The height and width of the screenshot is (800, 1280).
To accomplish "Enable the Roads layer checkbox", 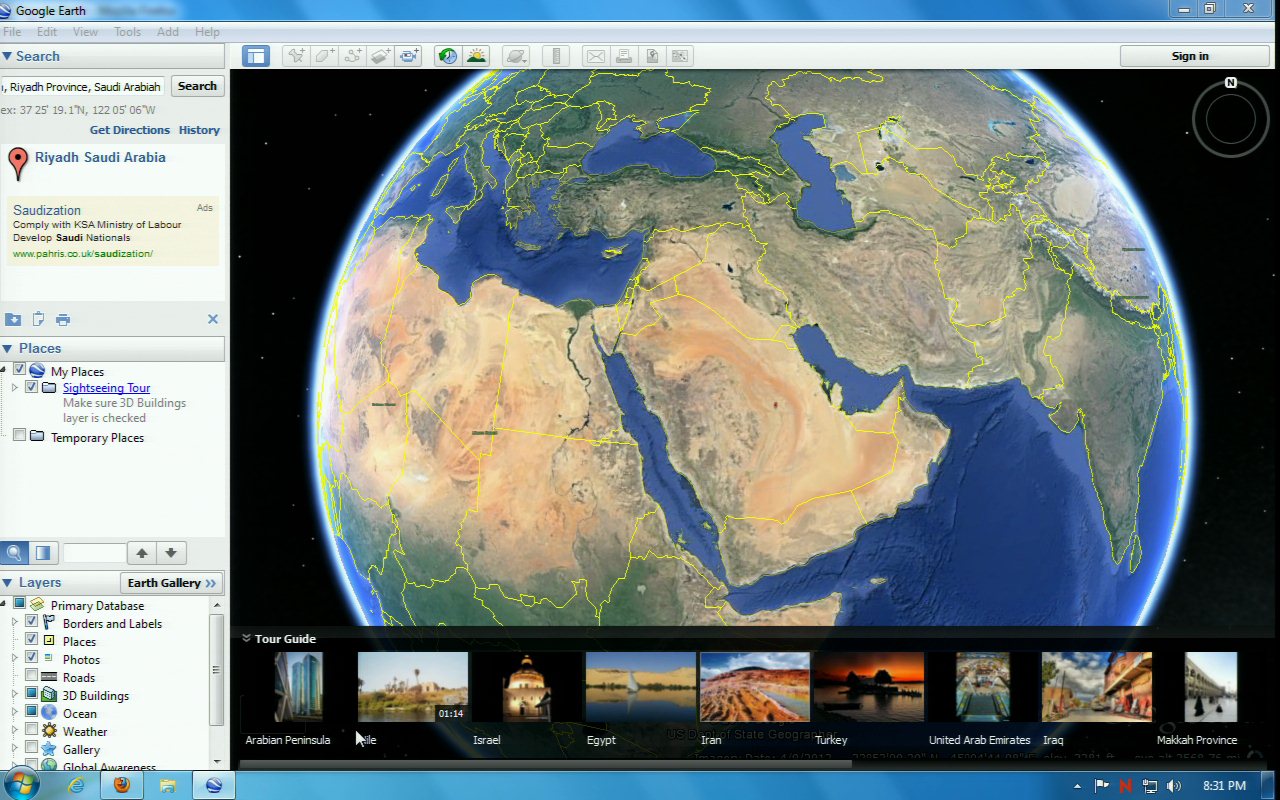I will click(32, 677).
